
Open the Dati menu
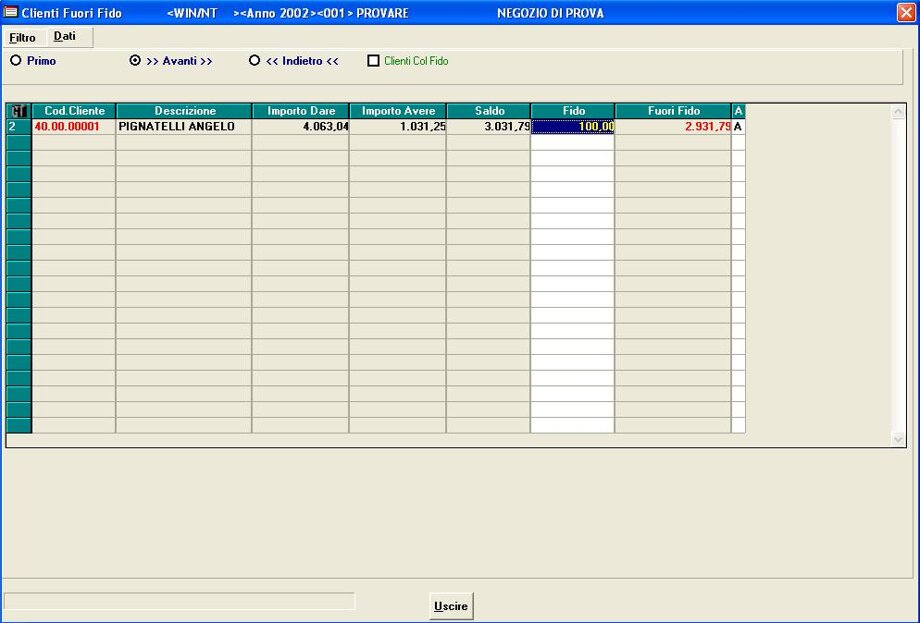coord(64,37)
